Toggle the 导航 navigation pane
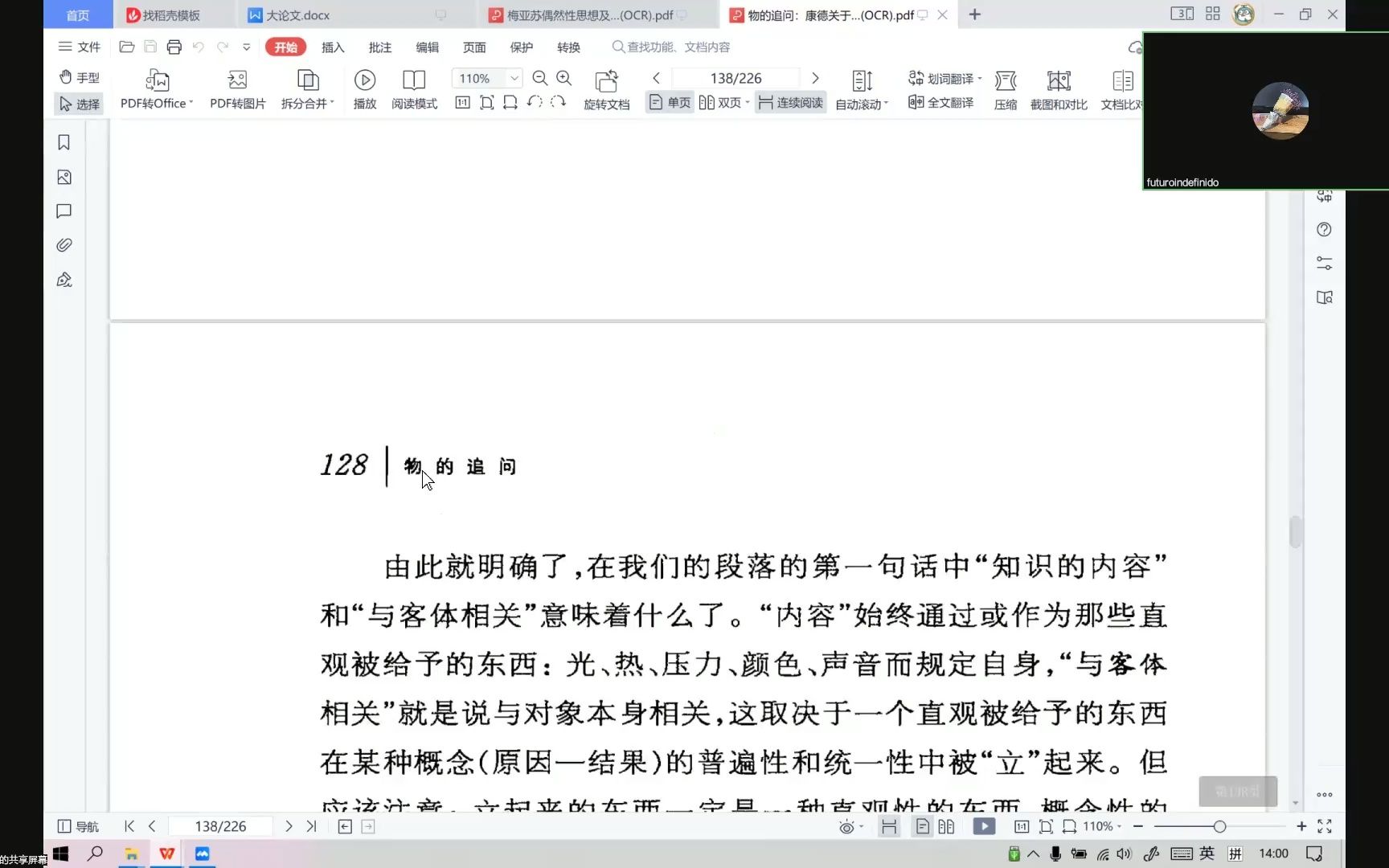The image size is (1389, 868). [x=78, y=826]
